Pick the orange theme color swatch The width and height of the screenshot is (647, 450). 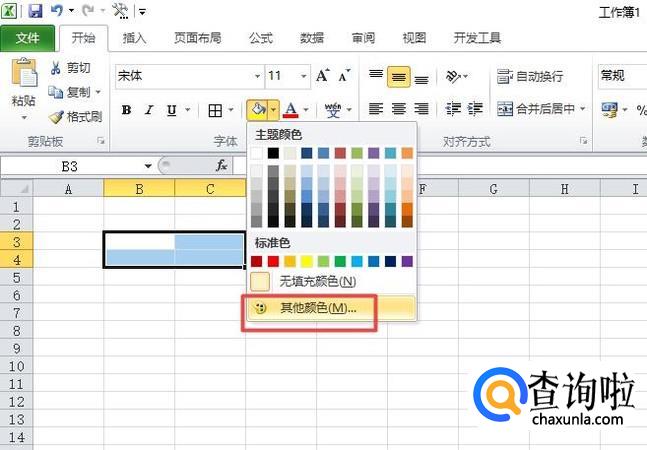point(407,153)
